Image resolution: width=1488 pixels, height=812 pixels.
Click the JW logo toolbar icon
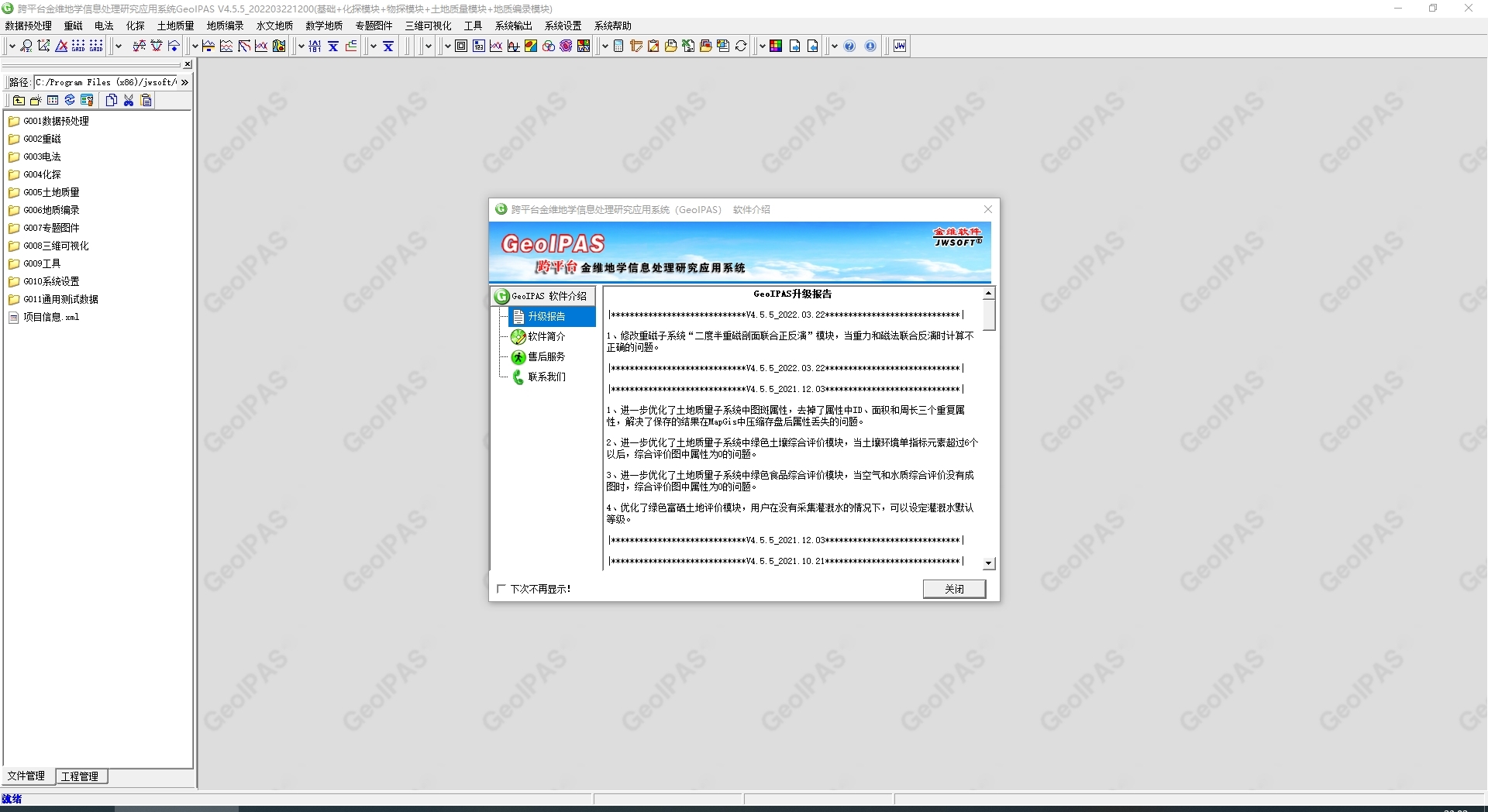pos(900,46)
